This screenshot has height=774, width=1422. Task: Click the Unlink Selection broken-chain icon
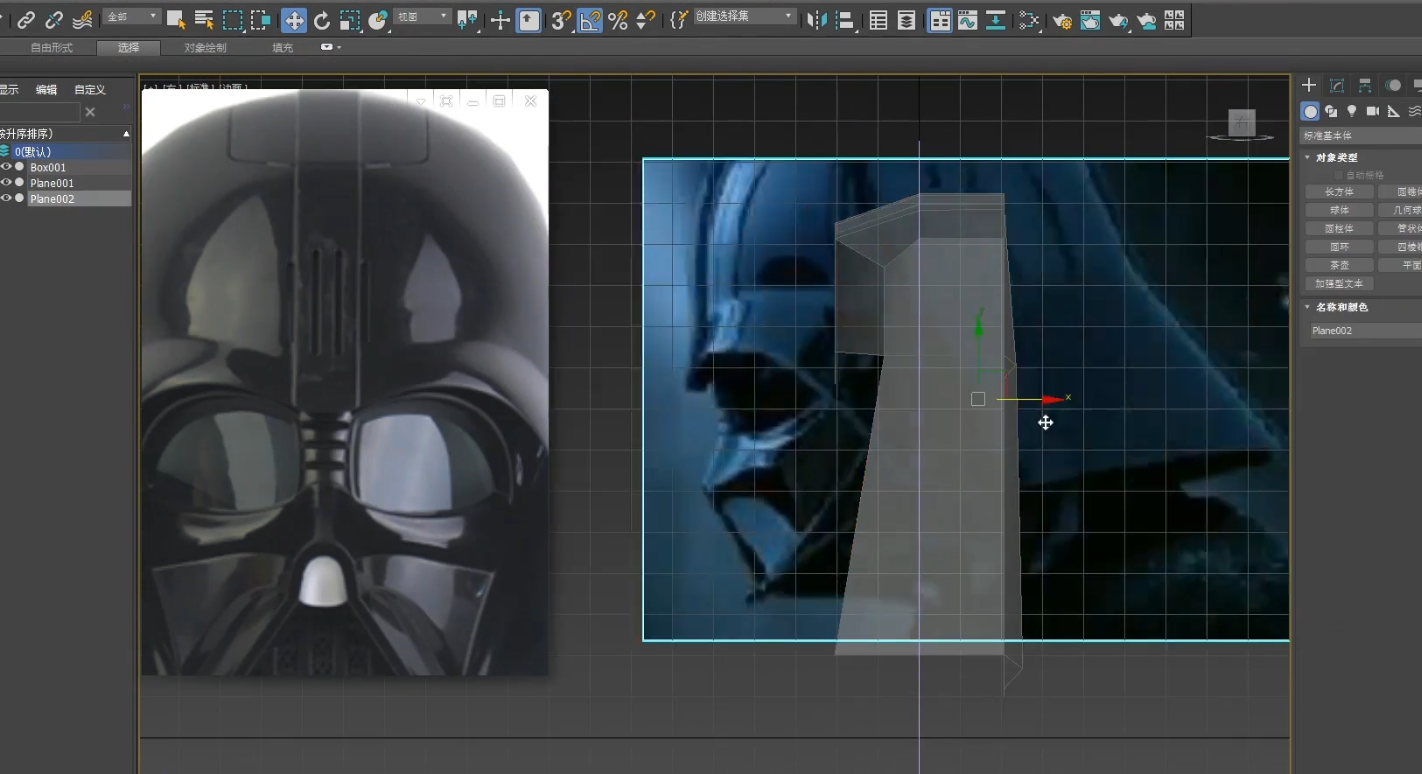[54, 19]
